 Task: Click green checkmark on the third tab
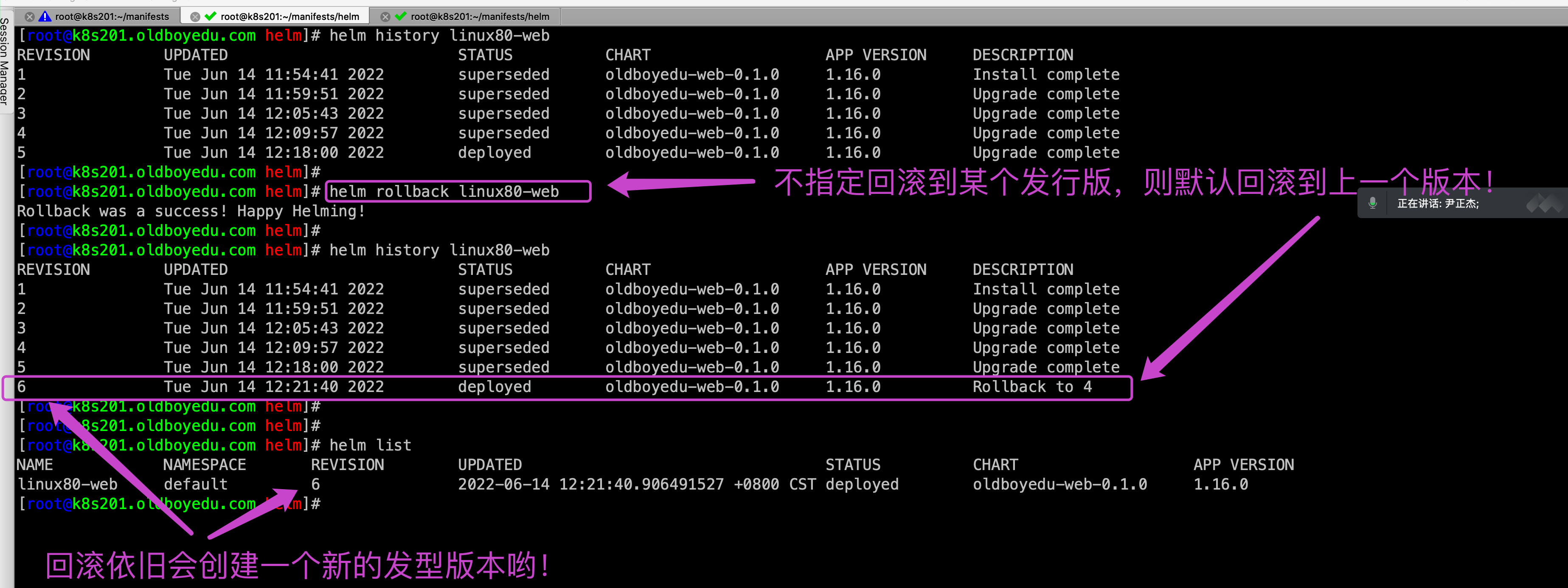pos(401,17)
